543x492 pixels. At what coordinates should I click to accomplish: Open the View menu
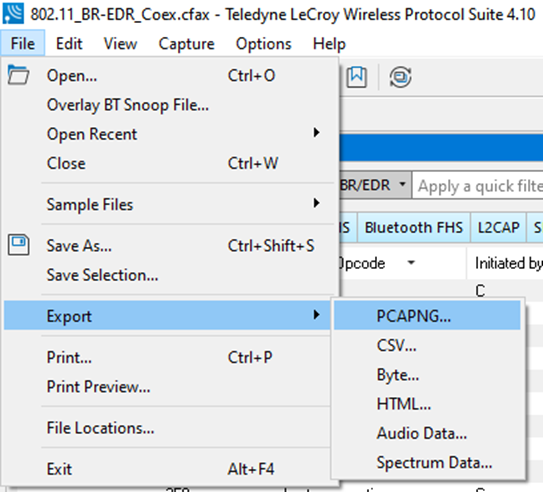(121, 44)
